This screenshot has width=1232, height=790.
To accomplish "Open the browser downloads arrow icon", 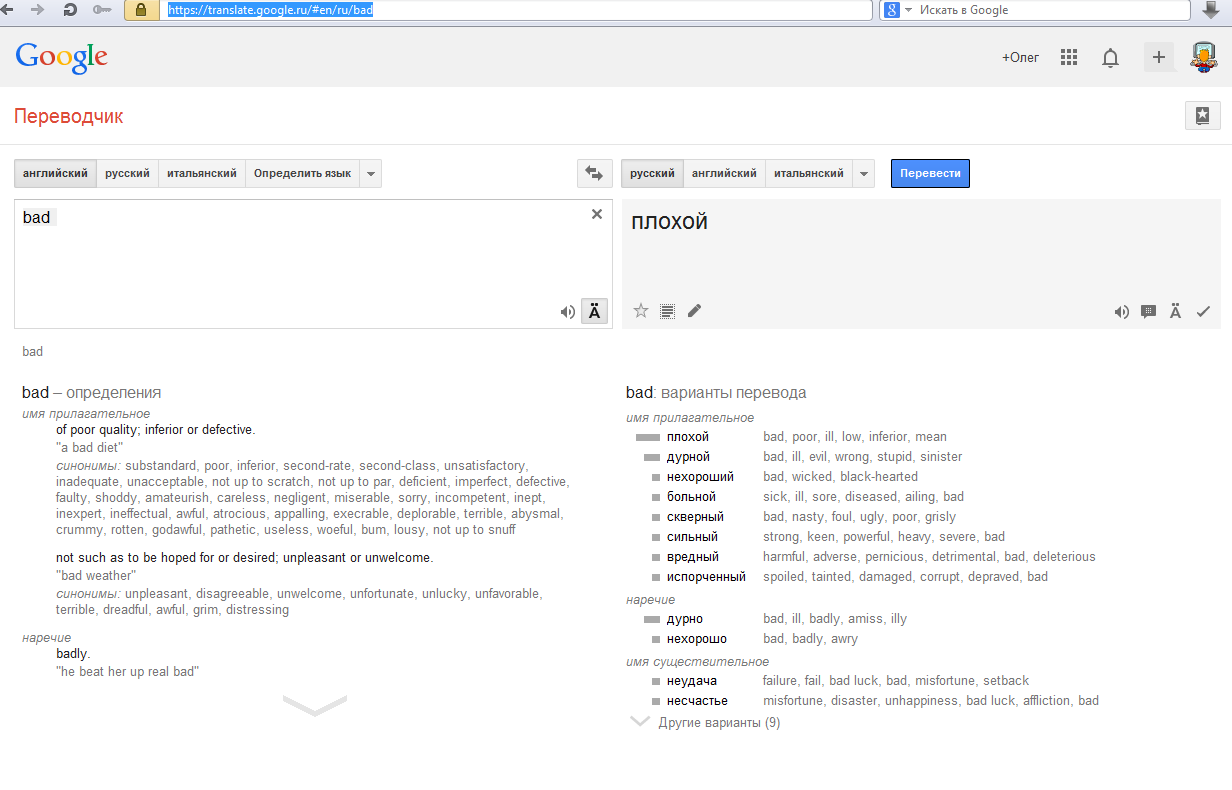I will pyautogui.click(x=1210, y=10).
